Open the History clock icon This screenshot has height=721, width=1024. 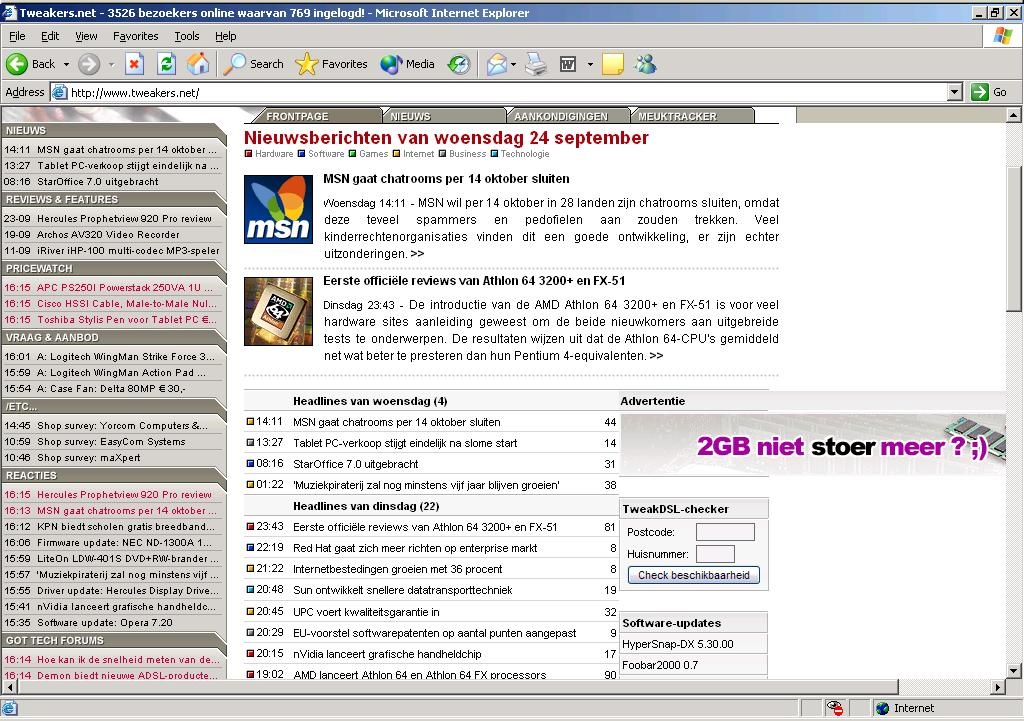(458, 64)
